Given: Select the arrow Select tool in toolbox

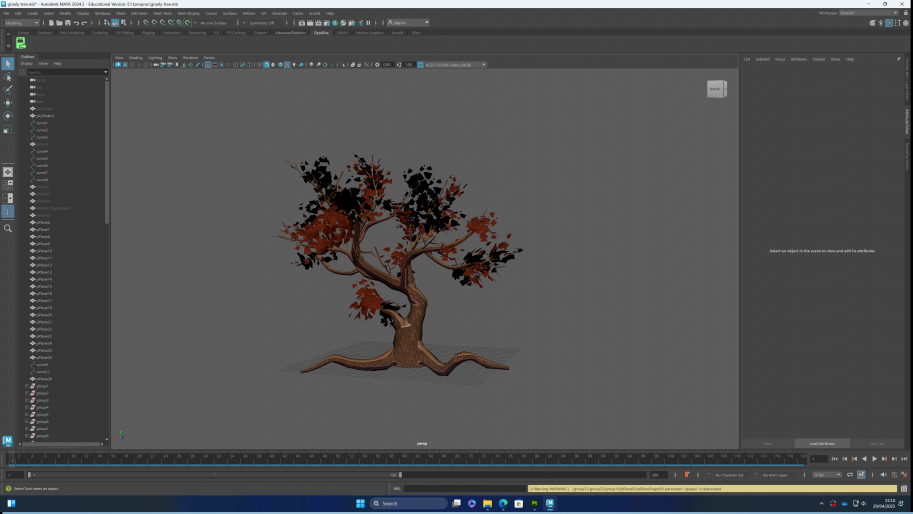Looking at the screenshot, I should tap(8, 64).
